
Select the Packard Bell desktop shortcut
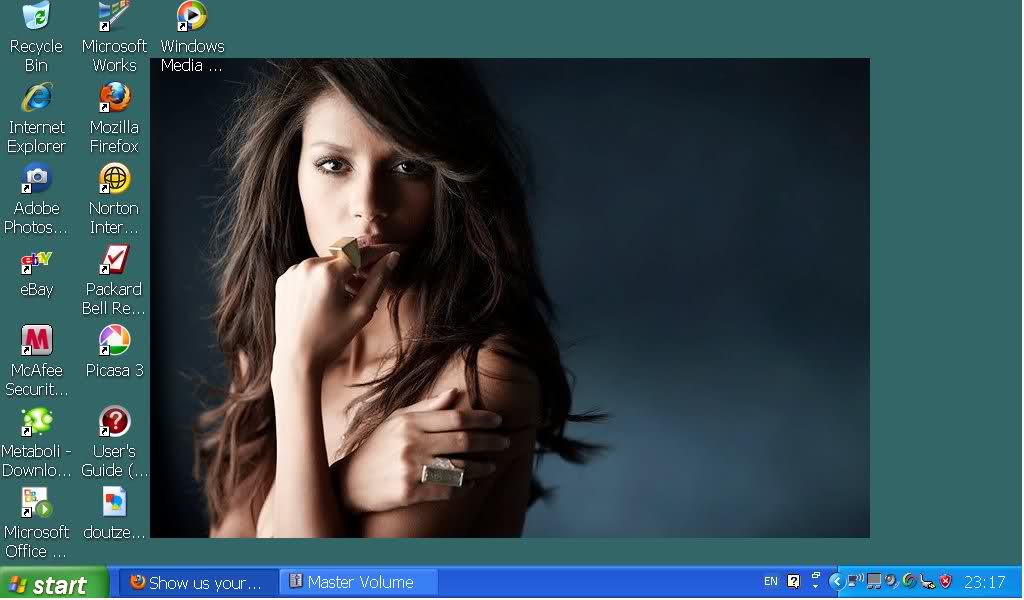pos(114,260)
